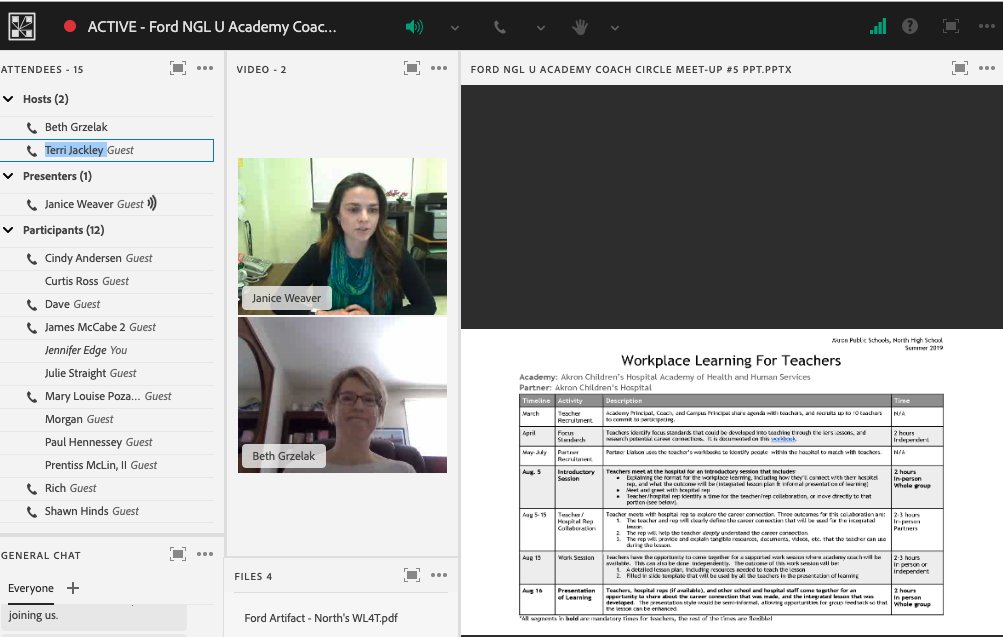Click Beth Grzelak's video feed
Viewport: 1003px width, 637px height.
pyautogui.click(x=342, y=395)
